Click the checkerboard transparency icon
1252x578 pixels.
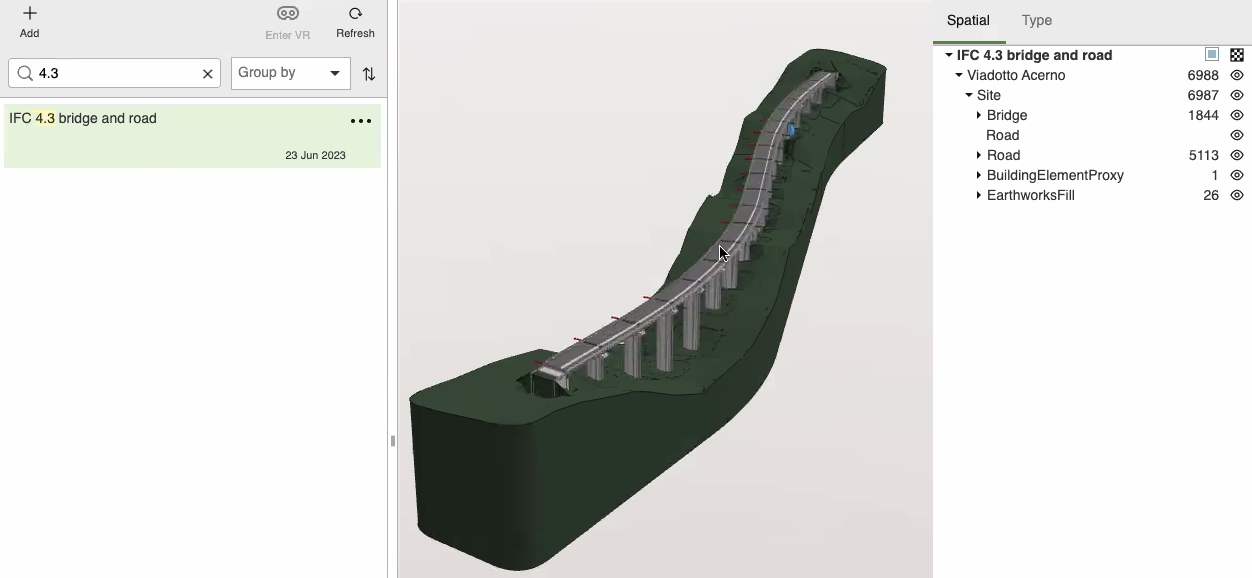1237,55
